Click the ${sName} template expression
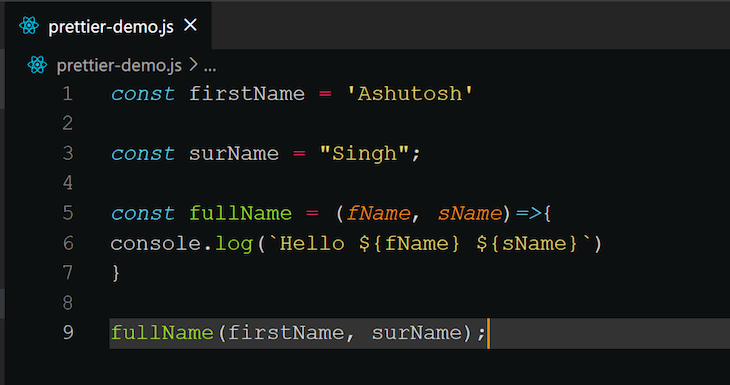 [x=527, y=244]
